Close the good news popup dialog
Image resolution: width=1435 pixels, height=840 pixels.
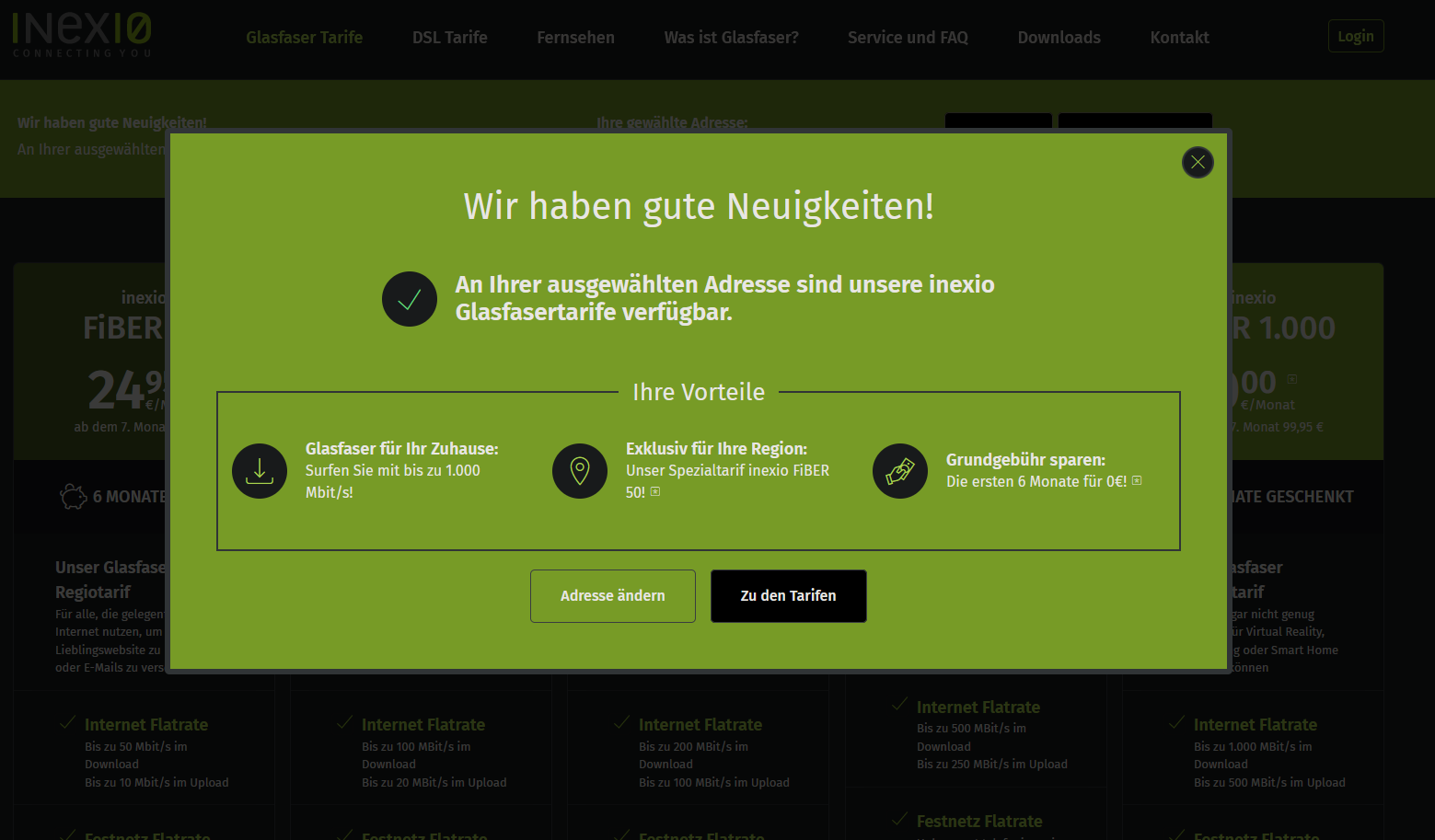(1198, 163)
